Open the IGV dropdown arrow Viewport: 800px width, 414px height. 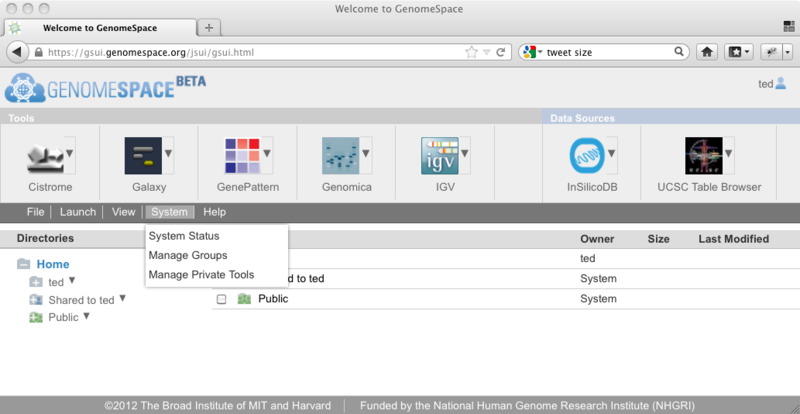click(x=465, y=153)
